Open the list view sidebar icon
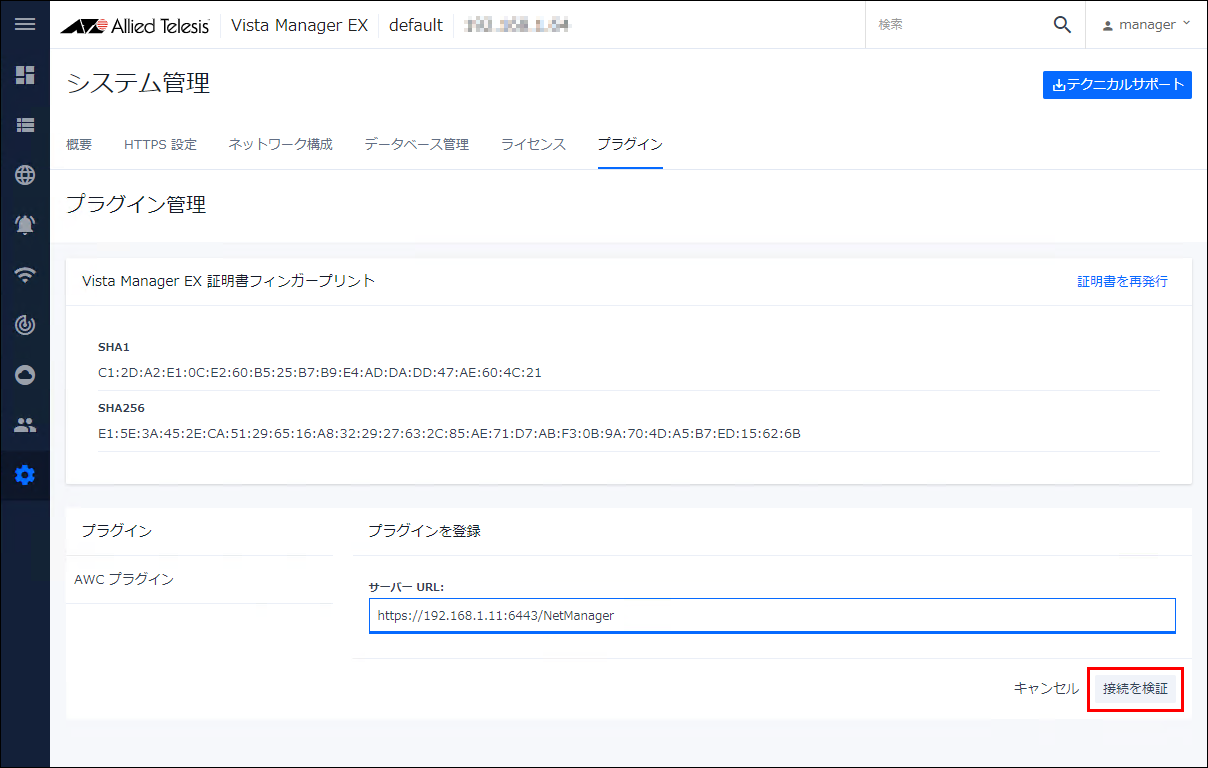The image size is (1208, 768). [x=25, y=125]
